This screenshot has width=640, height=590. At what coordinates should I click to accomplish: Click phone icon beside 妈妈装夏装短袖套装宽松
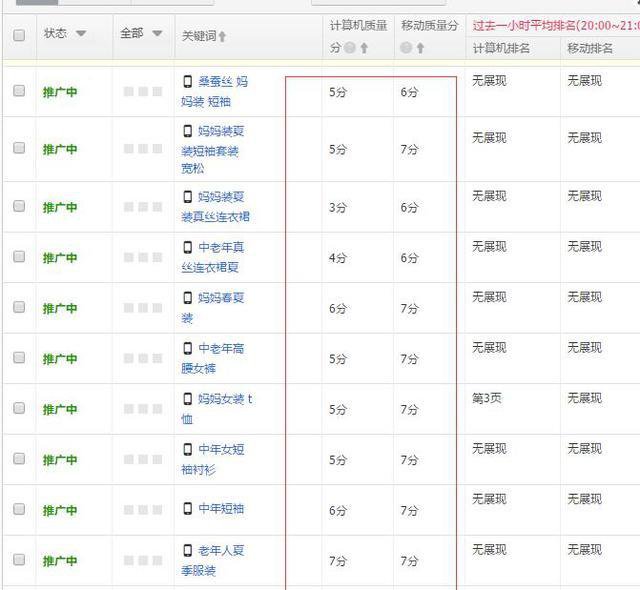pyautogui.click(x=187, y=131)
